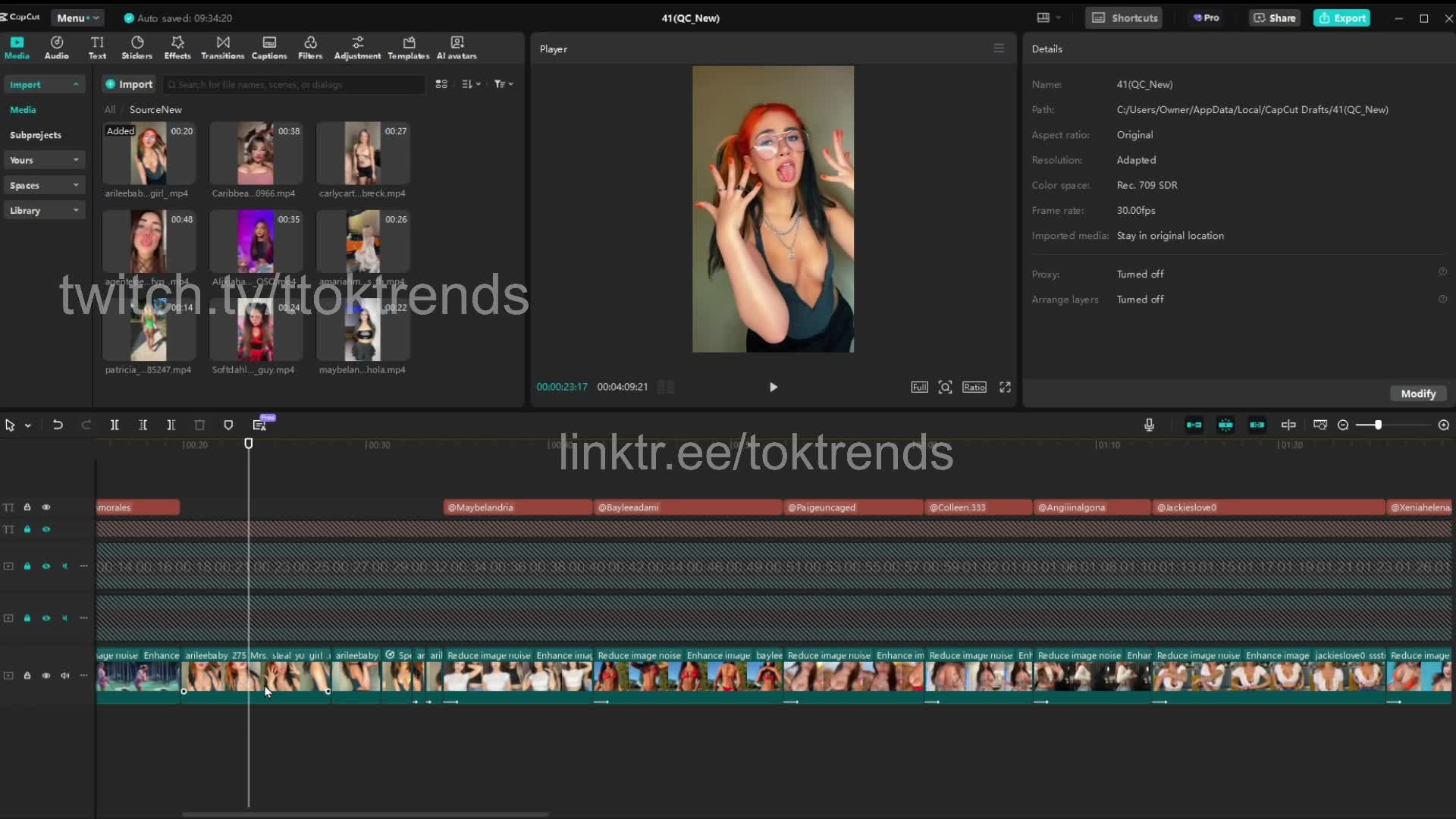Open the AI avatars panel
Image resolution: width=1456 pixels, height=819 pixels.
click(457, 48)
